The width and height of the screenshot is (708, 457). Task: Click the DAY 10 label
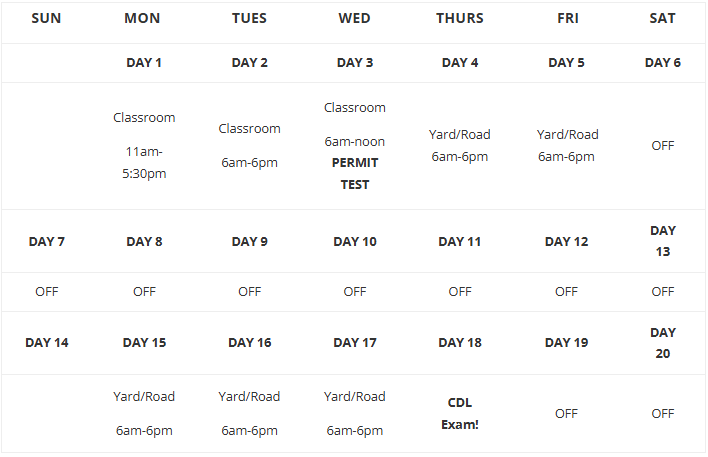354,241
